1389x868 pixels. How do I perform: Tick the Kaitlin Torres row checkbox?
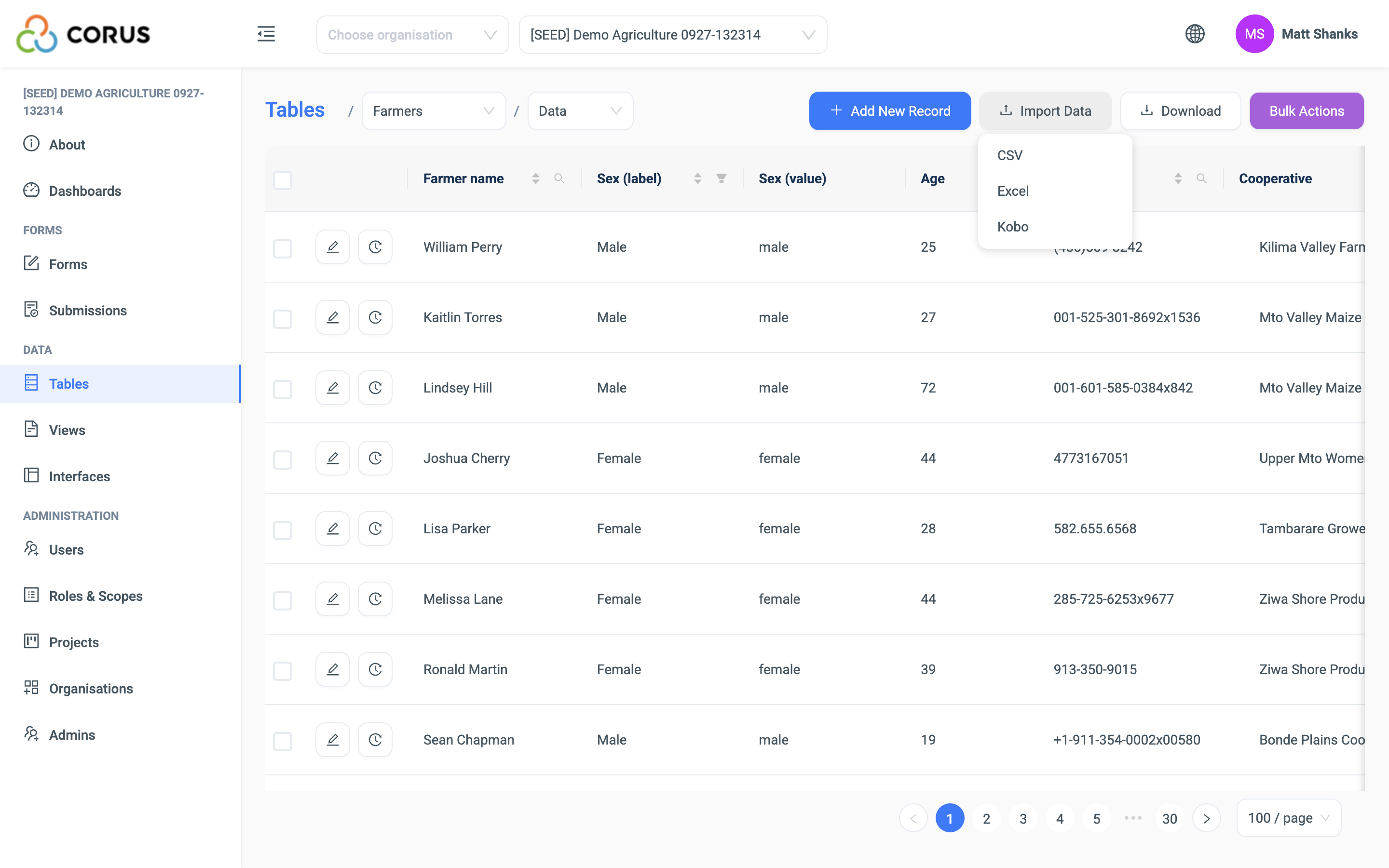tap(283, 319)
